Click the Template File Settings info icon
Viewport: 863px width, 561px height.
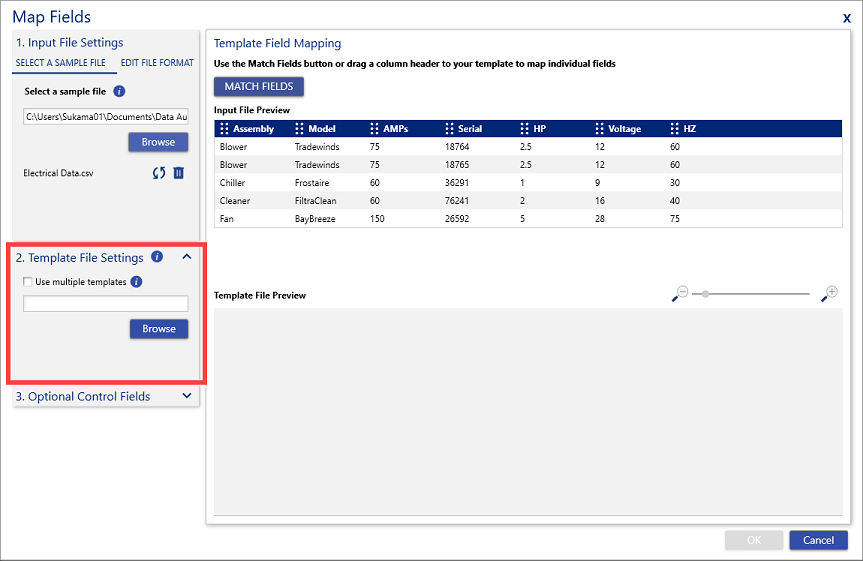[157, 257]
